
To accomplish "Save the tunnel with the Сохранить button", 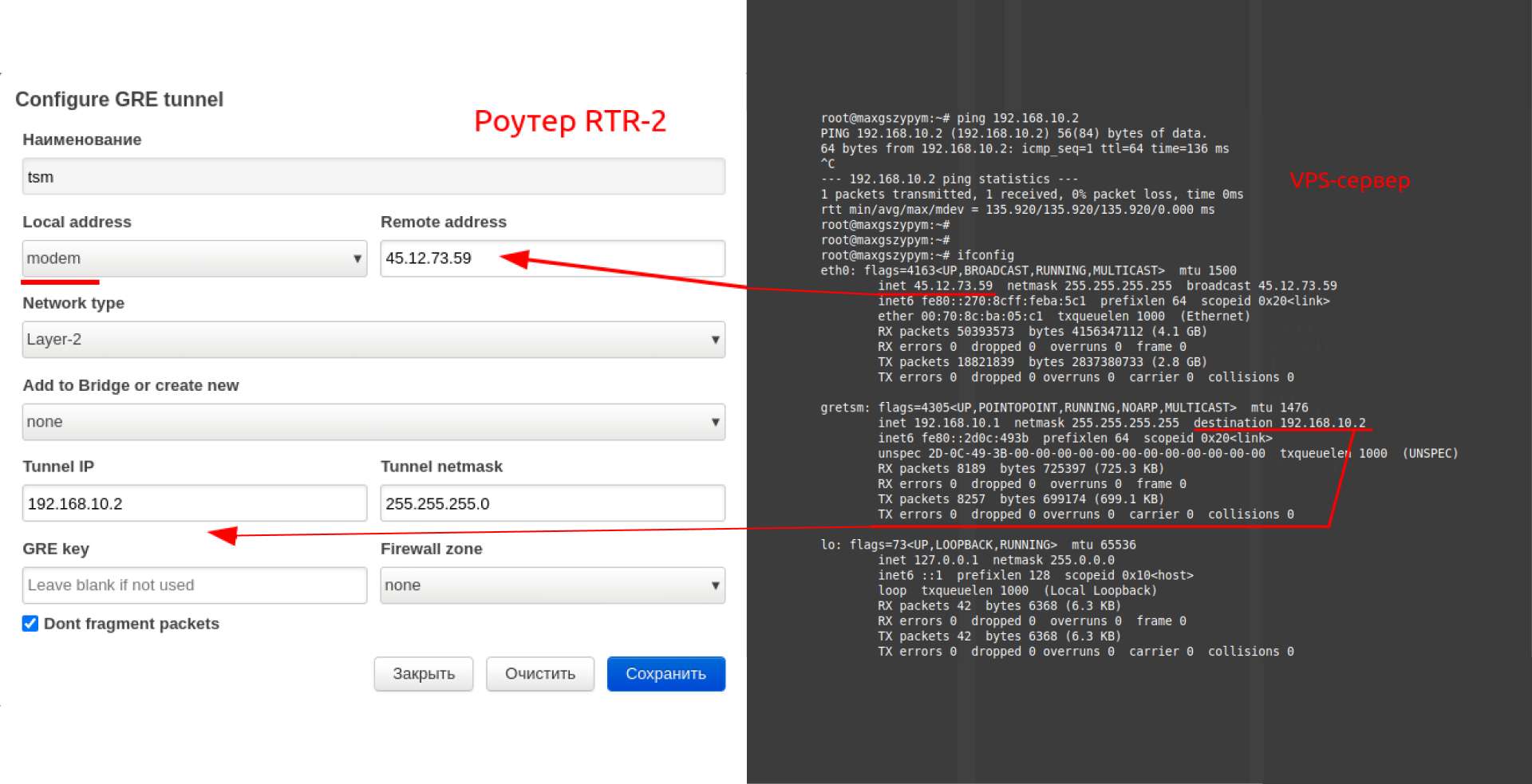I will click(x=665, y=674).
